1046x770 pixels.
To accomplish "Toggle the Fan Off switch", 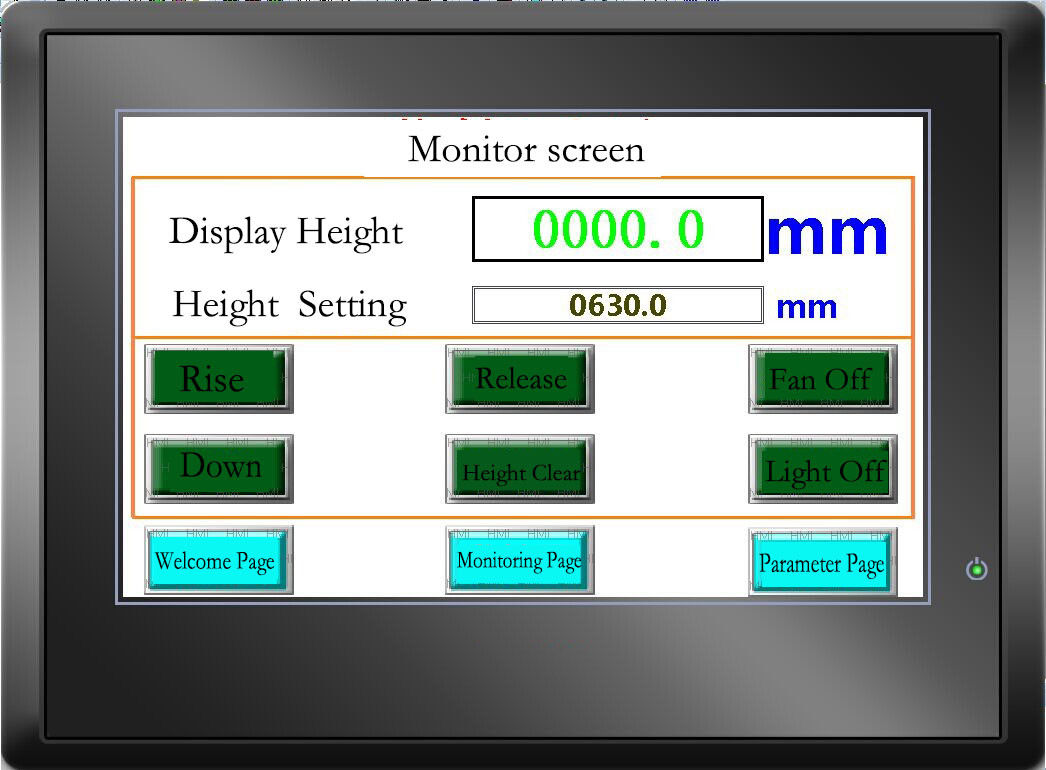I will 822,379.
